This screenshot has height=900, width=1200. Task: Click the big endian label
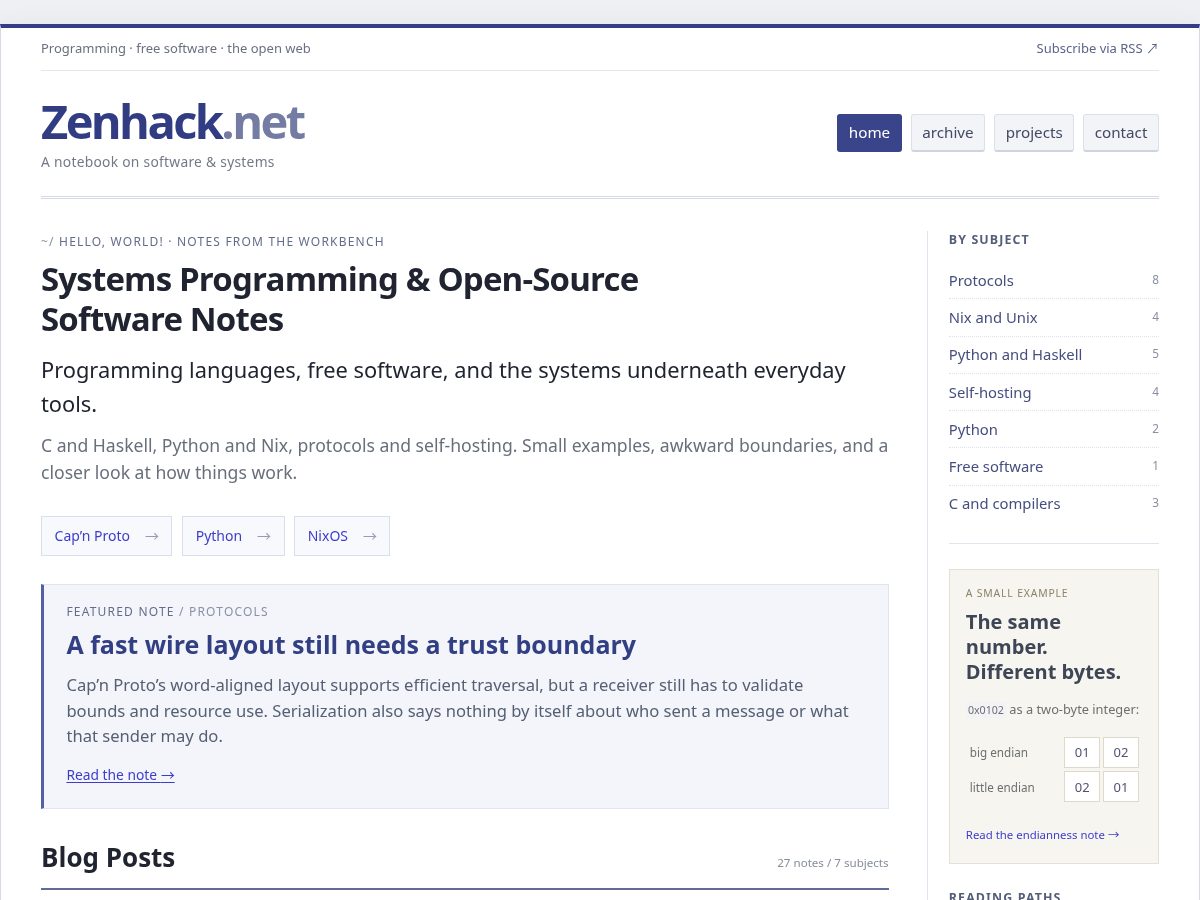(998, 752)
